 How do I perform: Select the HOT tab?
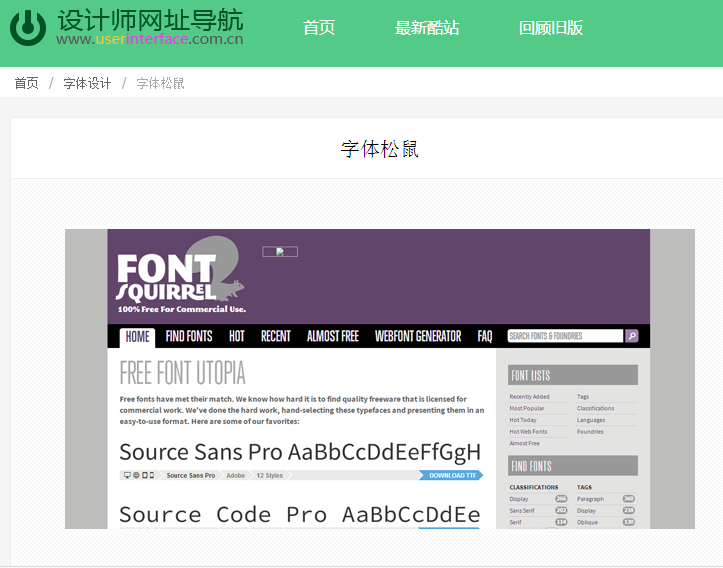(x=237, y=337)
